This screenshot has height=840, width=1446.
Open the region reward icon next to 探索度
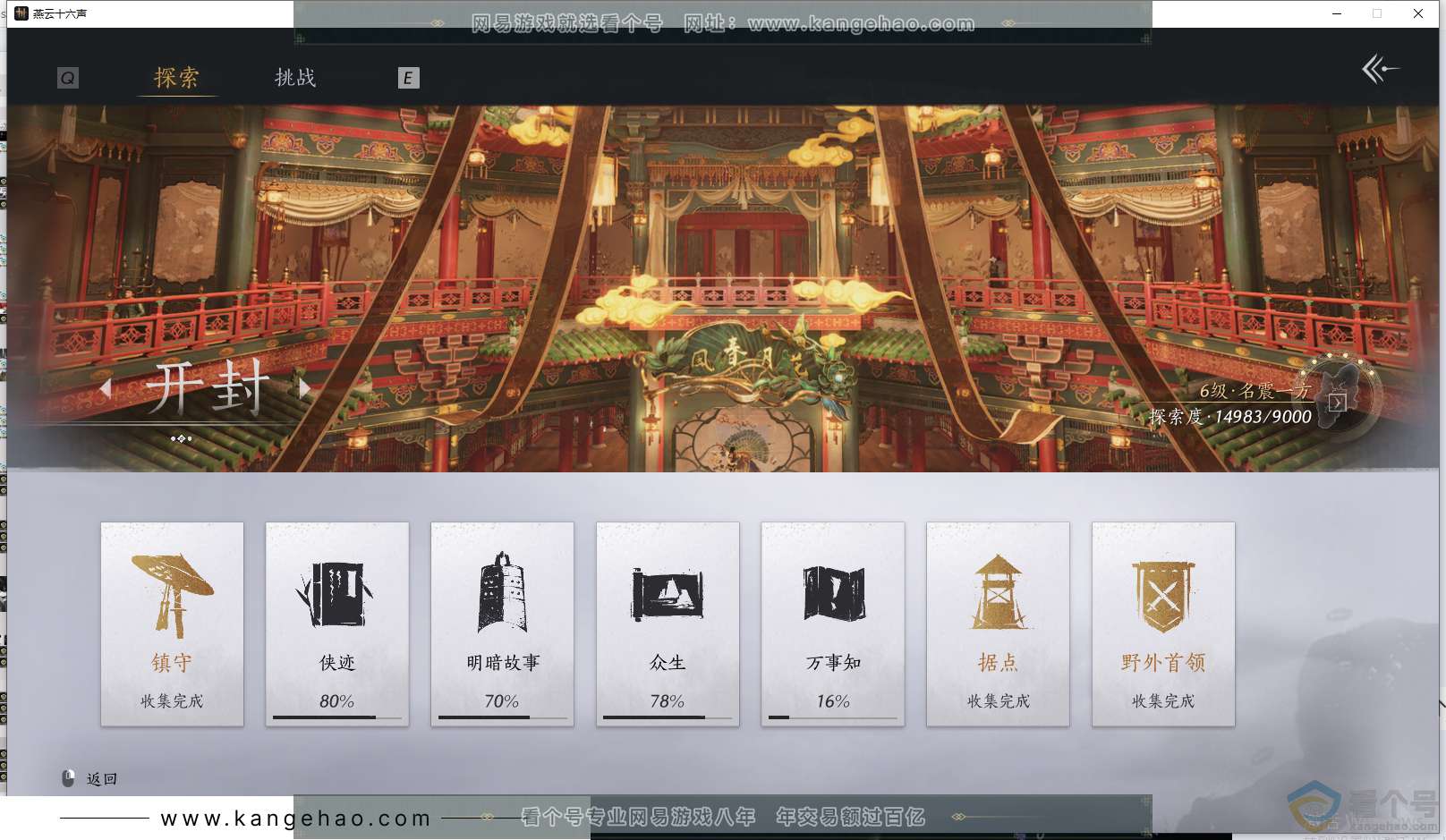point(1337,402)
